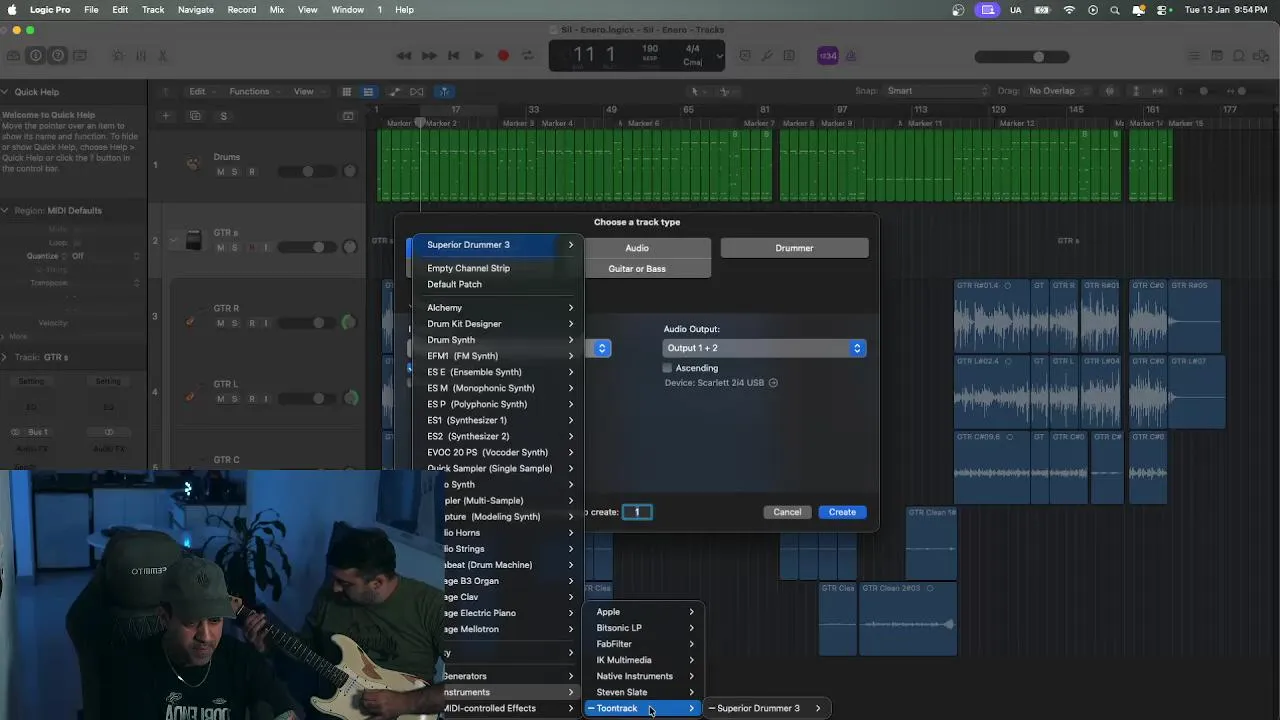Toggle the Catch playhead blue button

click(444, 91)
